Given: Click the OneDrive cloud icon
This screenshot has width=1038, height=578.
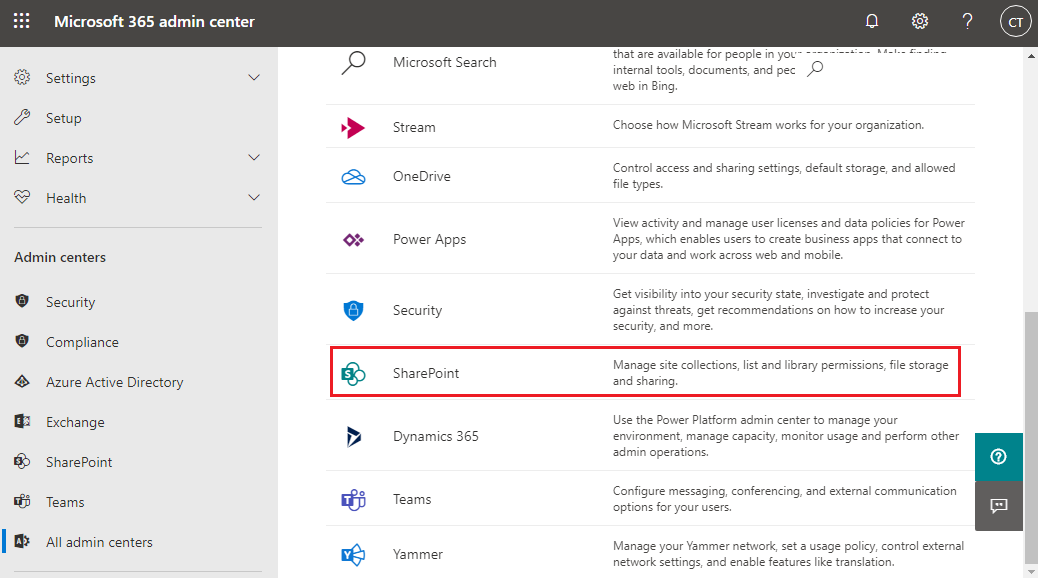Looking at the screenshot, I should pos(354,177).
